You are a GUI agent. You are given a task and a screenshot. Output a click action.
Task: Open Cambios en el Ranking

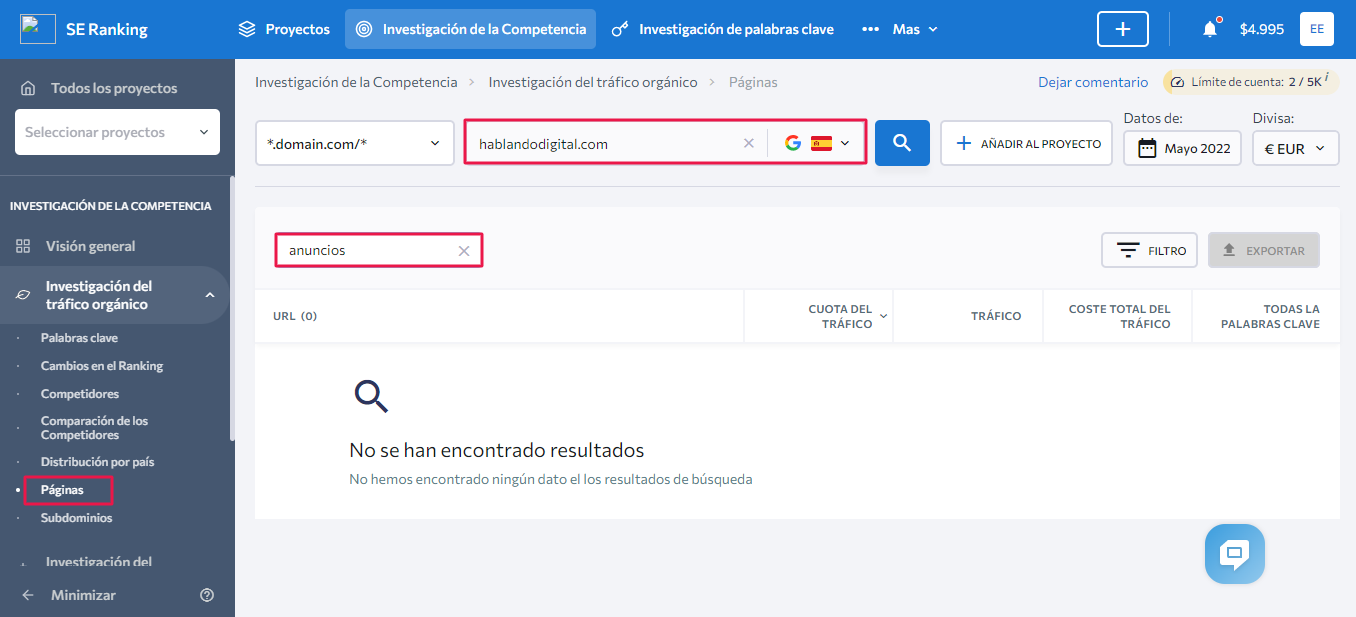pos(102,366)
